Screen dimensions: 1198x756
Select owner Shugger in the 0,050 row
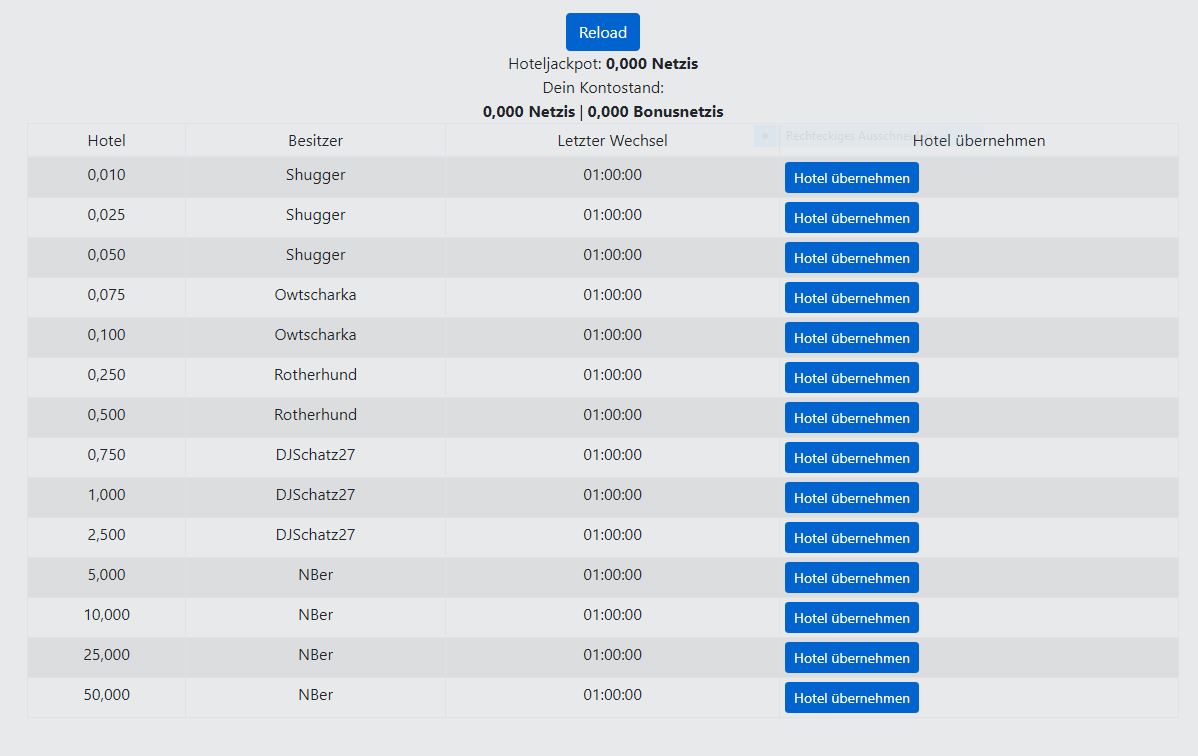[316, 255]
